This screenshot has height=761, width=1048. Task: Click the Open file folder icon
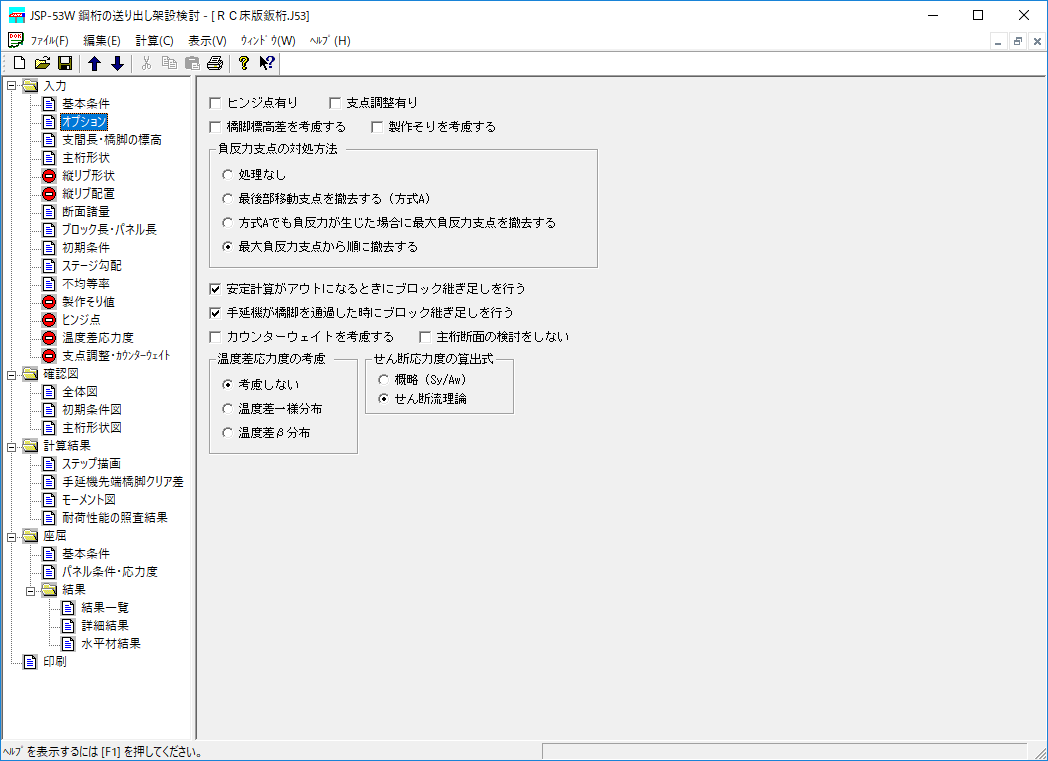42,64
